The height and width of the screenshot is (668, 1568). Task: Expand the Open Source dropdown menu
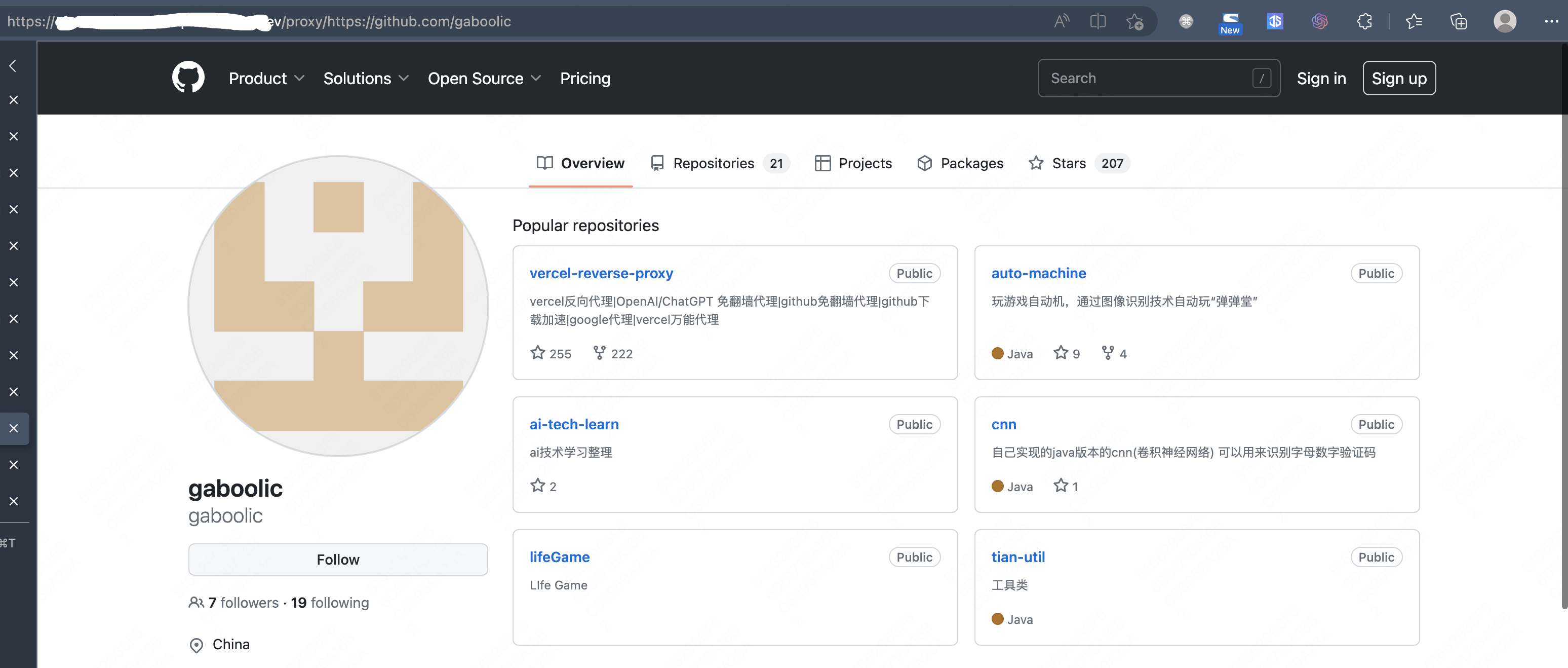(x=485, y=78)
